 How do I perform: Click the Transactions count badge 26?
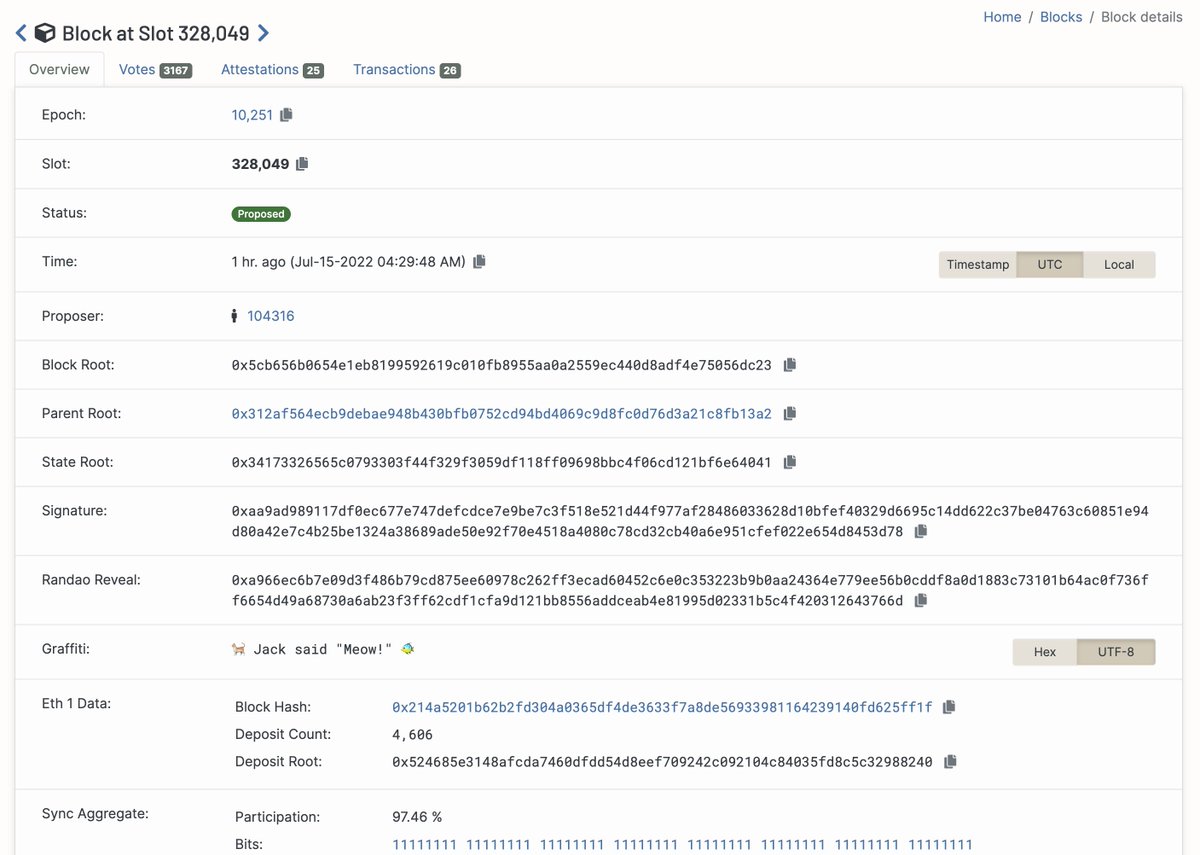tap(450, 71)
